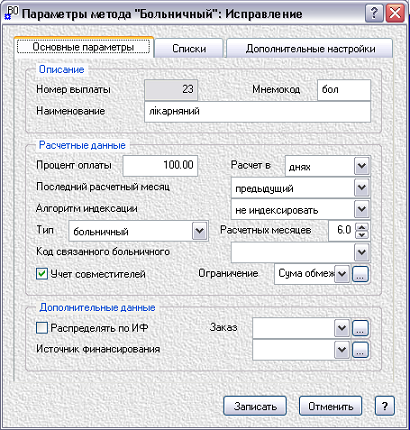Image resolution: width=410 pixels, height=430 pixels.
Task: Open the Тип dropdown list
Action: (199, 231)
